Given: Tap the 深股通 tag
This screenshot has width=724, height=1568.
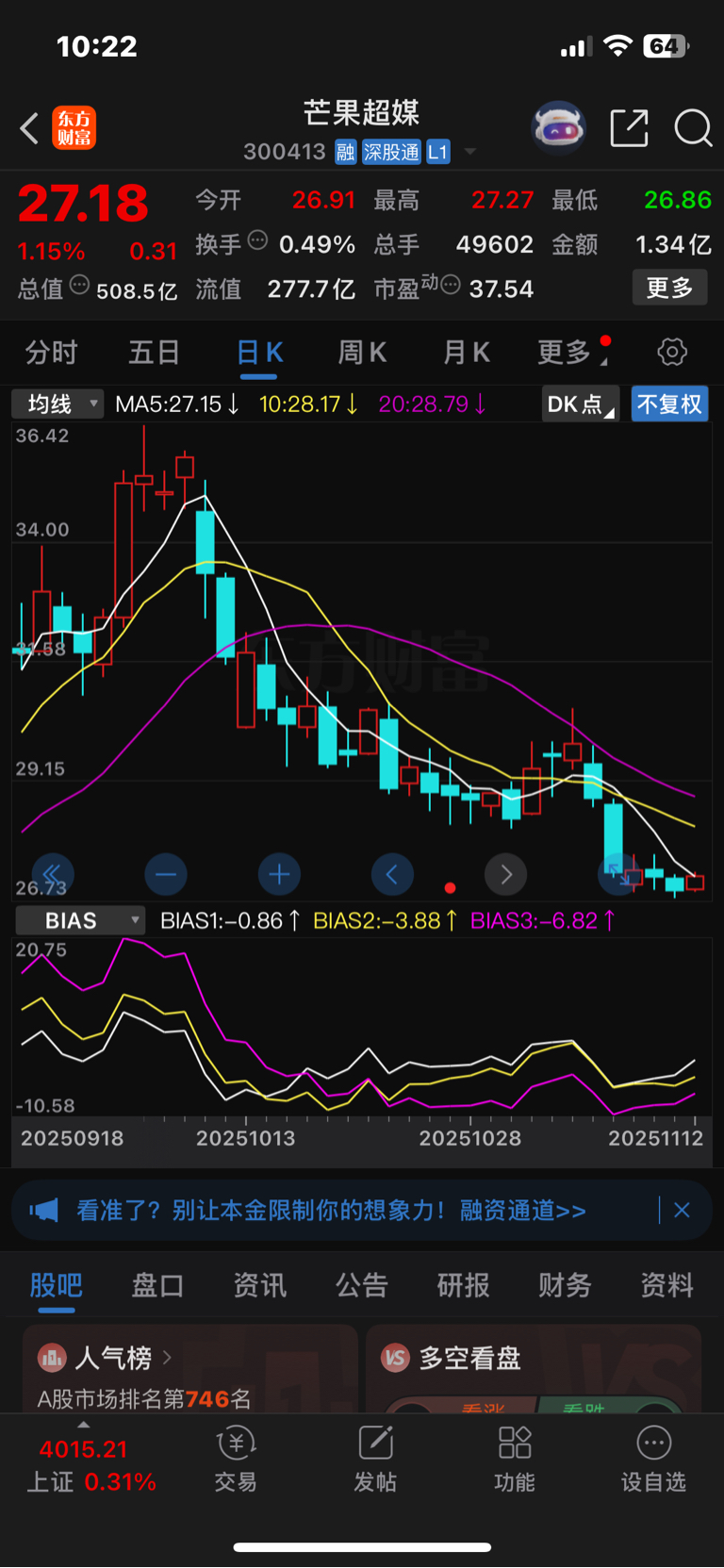Looking at the screenshot, I should click(x=391, y=152).
